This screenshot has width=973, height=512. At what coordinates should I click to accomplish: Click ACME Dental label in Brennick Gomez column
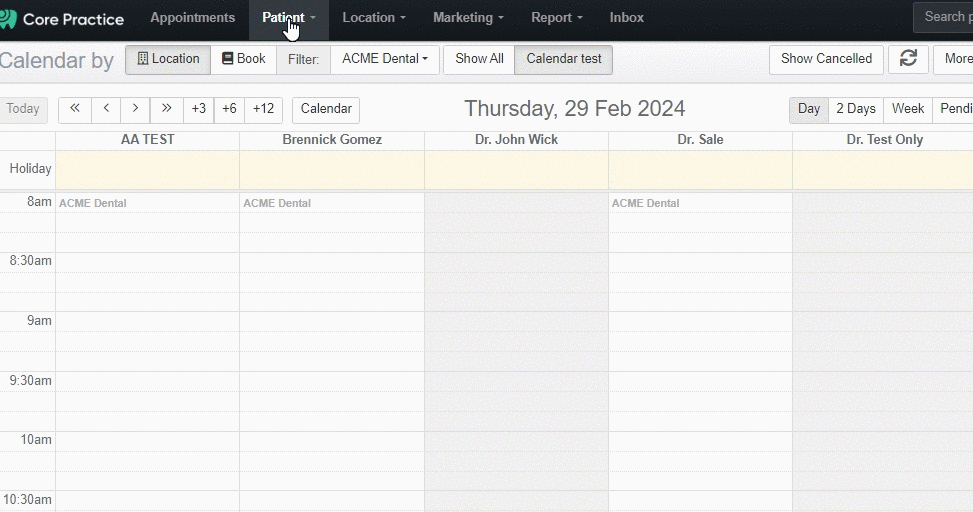tap(277, 204)
